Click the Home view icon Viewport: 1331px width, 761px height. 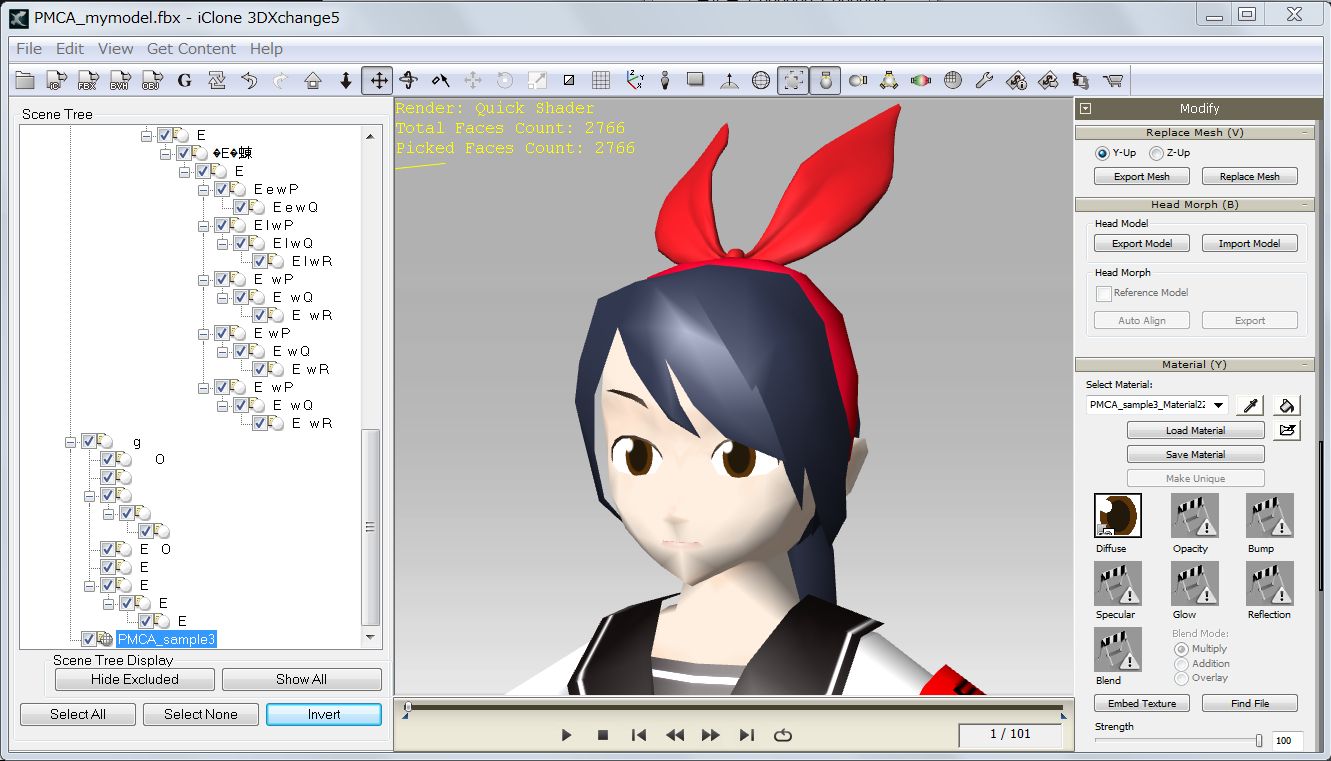[313, 80]
